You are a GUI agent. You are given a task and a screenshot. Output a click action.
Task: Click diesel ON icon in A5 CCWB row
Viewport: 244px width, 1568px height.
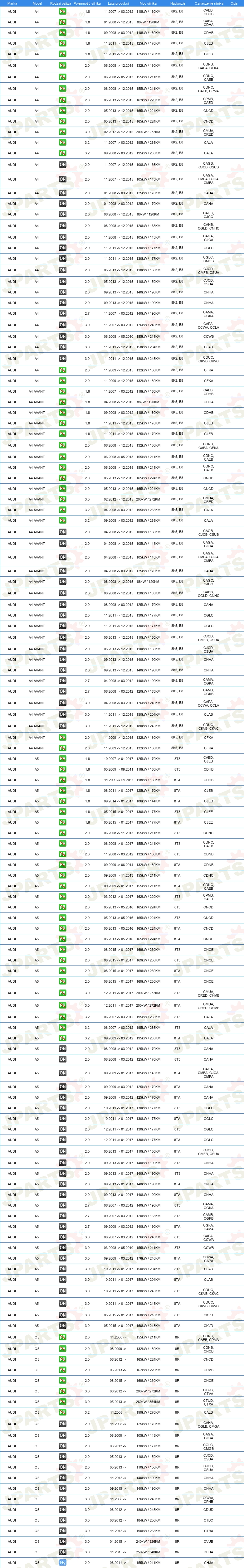click(x=63, y=1248)
